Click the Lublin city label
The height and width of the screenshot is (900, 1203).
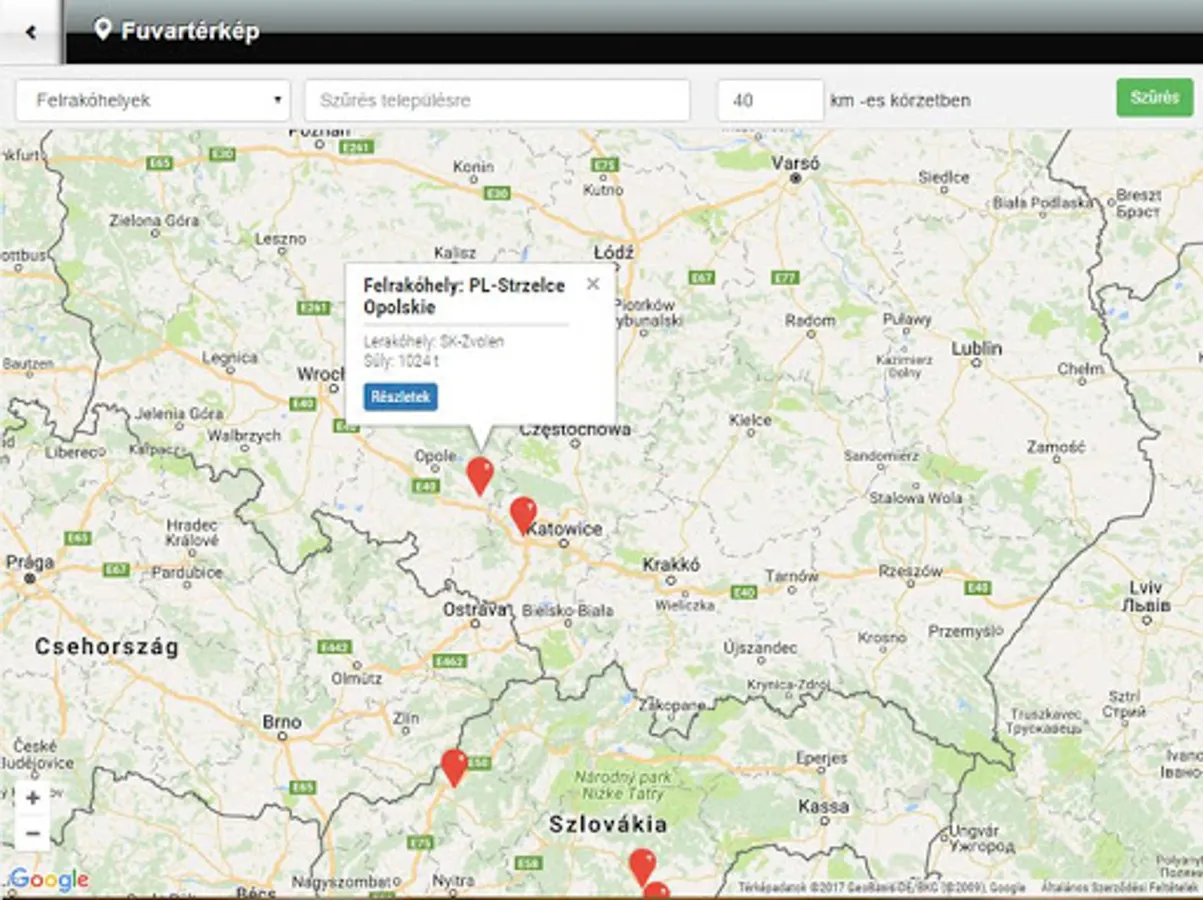(977, 349)
